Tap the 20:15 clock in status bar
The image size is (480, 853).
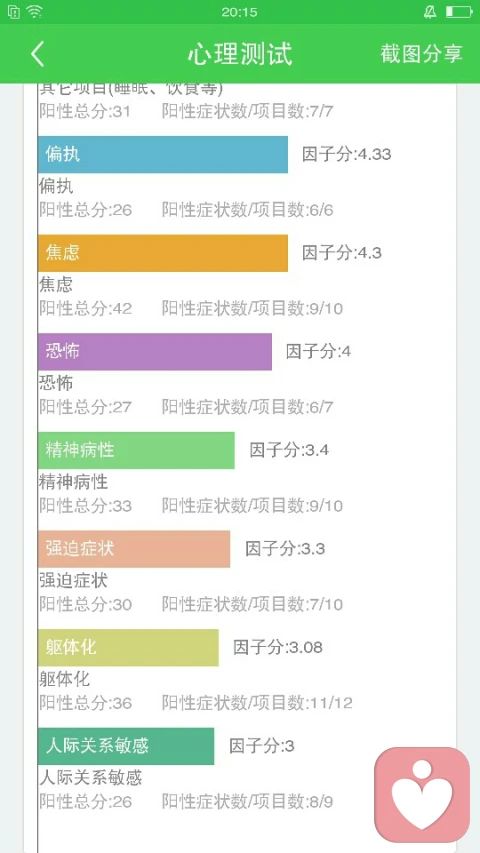(x=239, y=12)
